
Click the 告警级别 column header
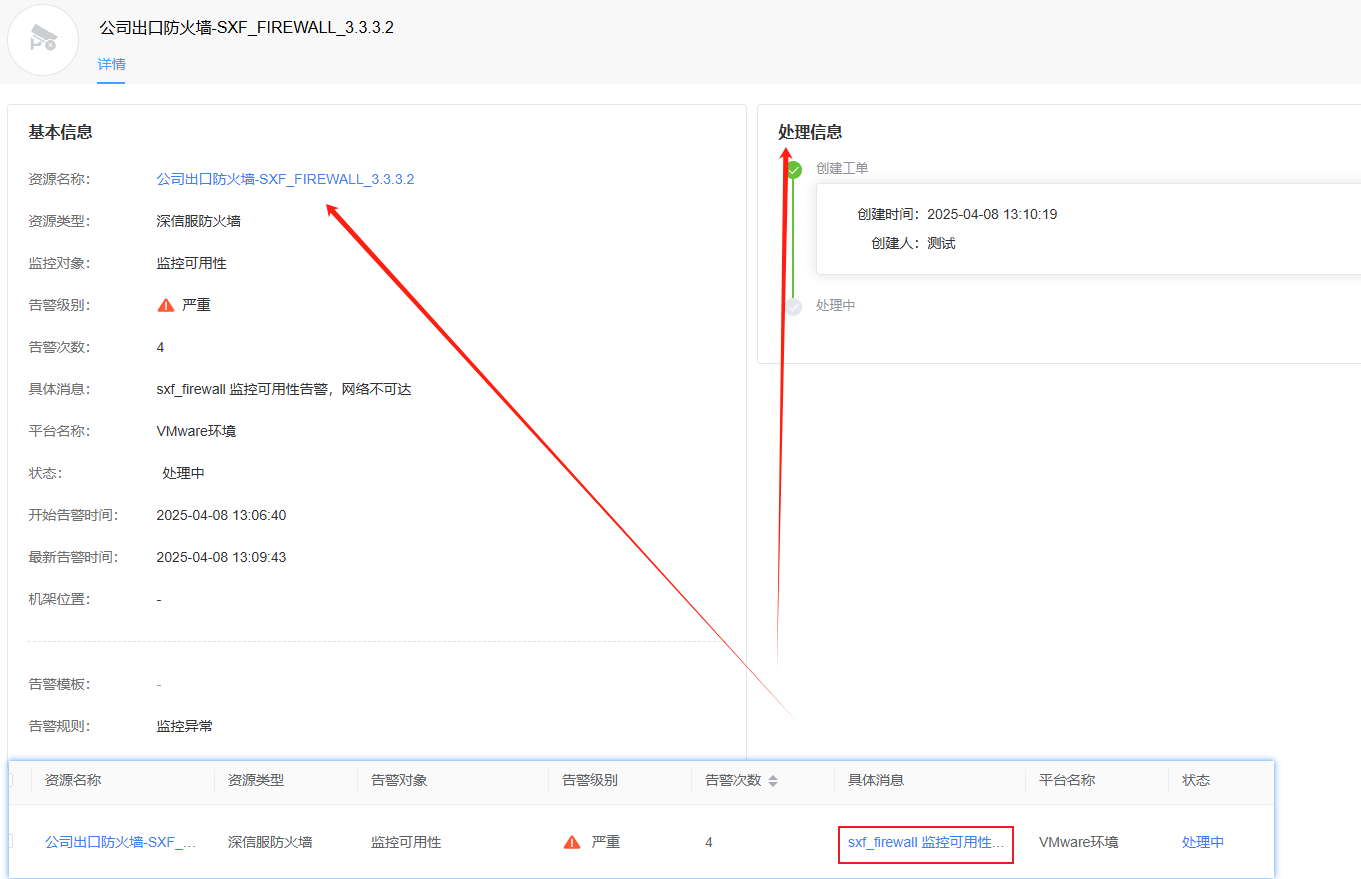coord(590,780)
